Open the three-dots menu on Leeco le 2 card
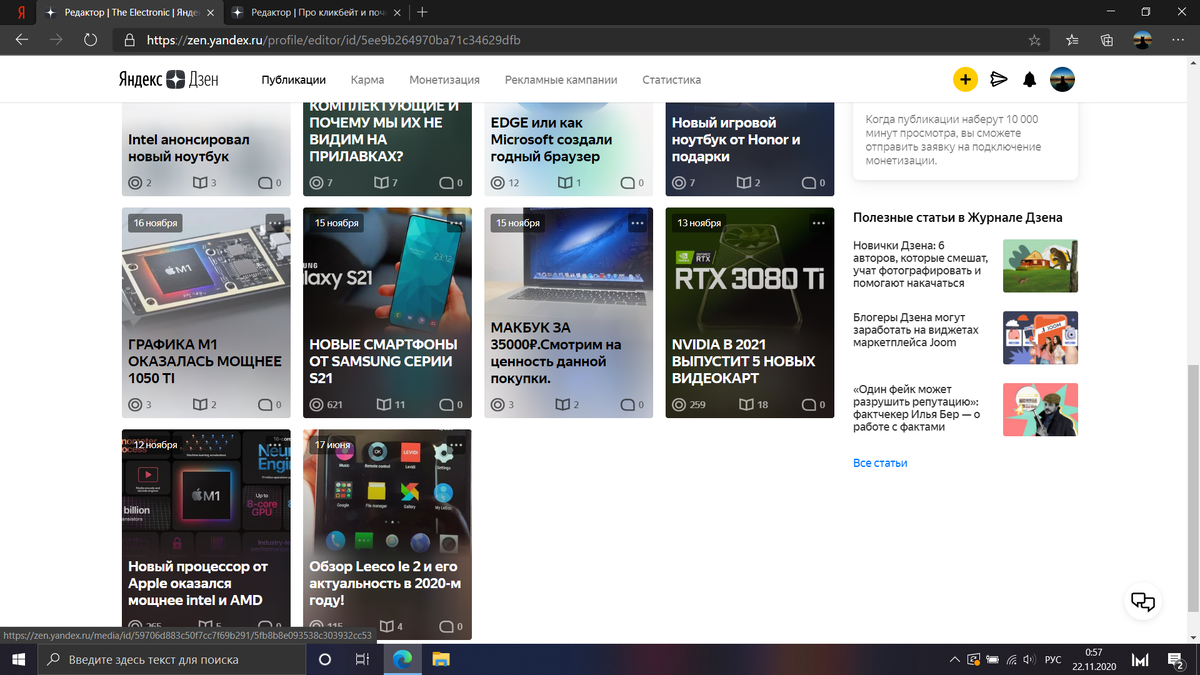The width and height of the screenshot is (1200, 675). click(x=457, y=444)
